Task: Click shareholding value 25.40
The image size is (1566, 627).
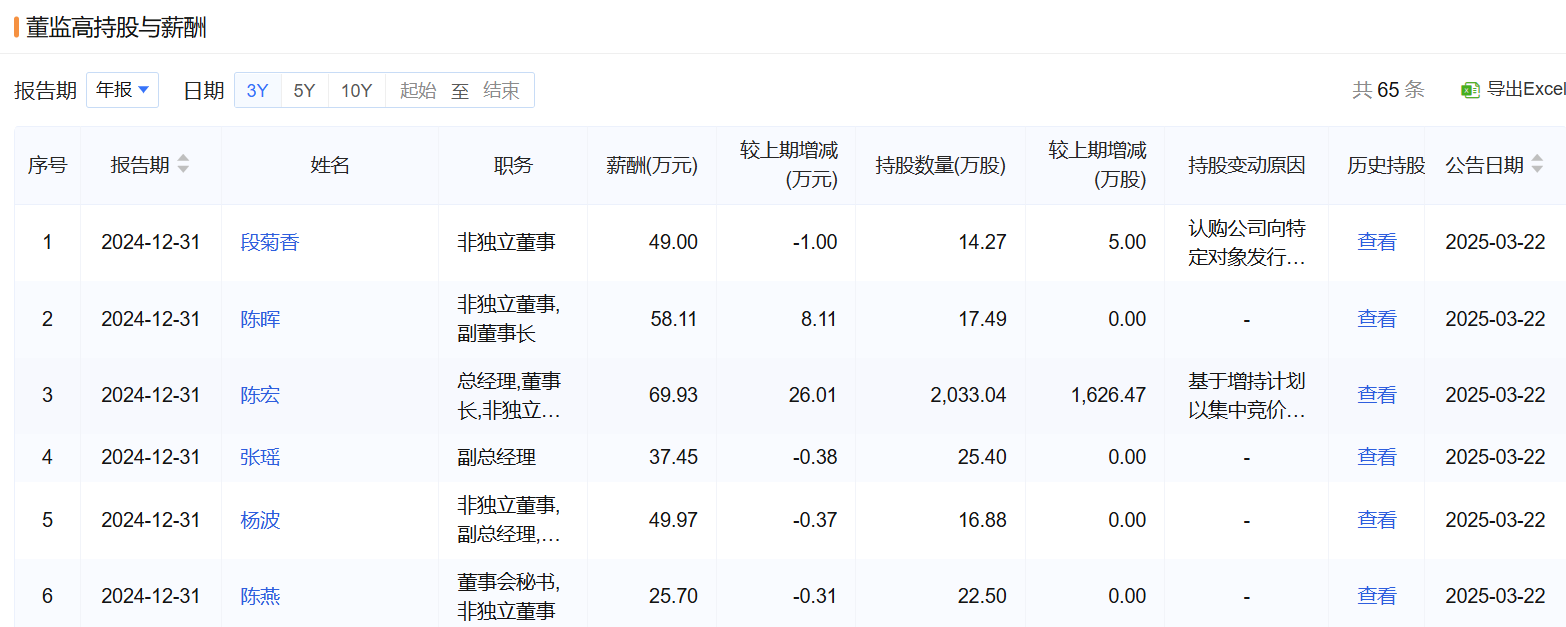Action: pyautogui.click(x=981, y=457)
